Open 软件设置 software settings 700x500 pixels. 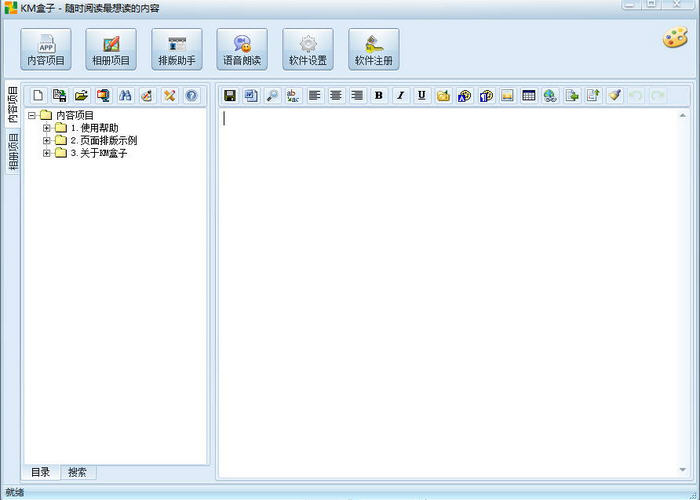[x=308, y=49]
